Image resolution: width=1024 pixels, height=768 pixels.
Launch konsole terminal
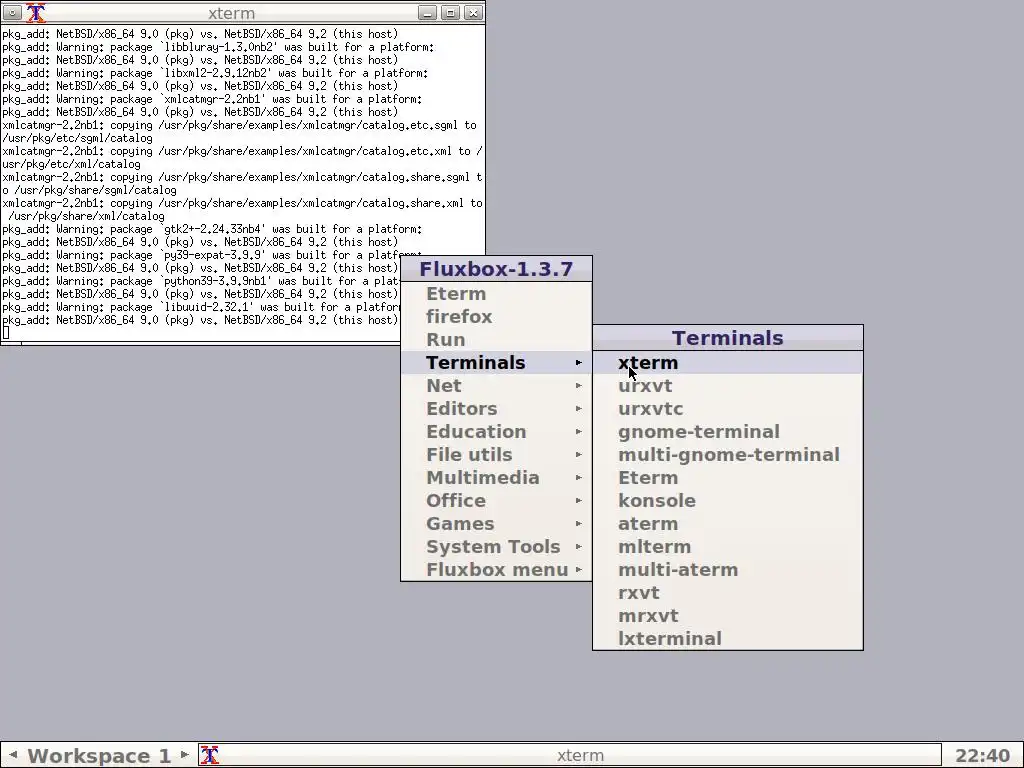pyautogui.click(x=728, y=500)
